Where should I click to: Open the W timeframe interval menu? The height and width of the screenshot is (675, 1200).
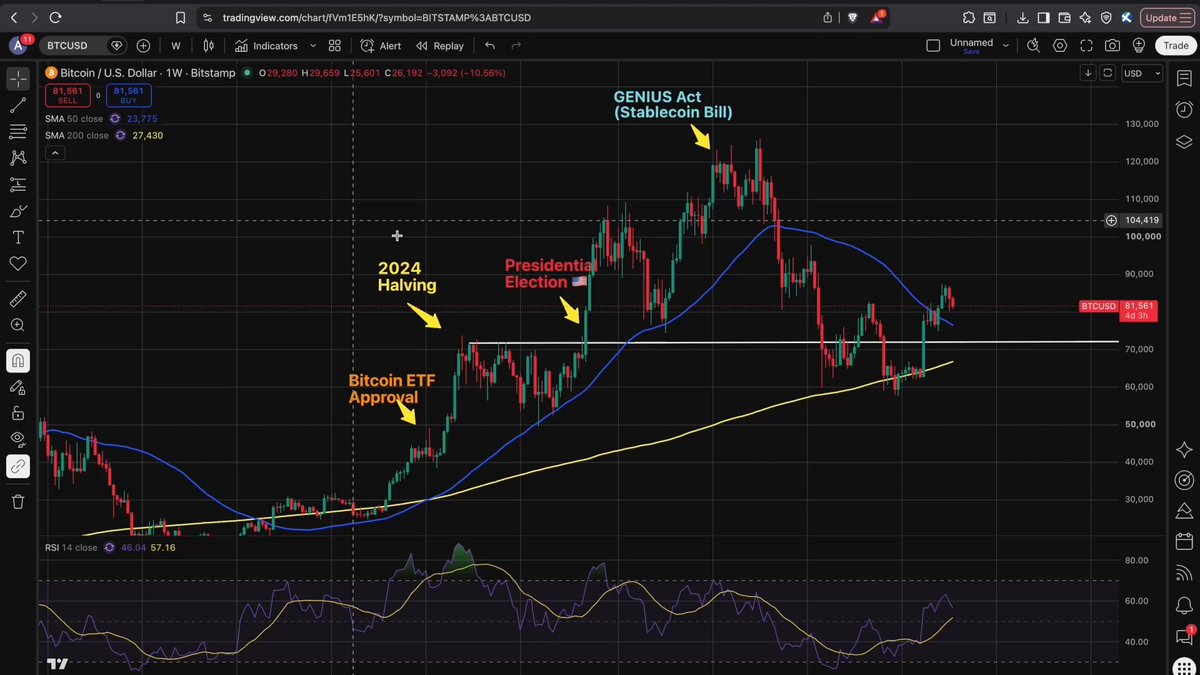pos(176,46)
